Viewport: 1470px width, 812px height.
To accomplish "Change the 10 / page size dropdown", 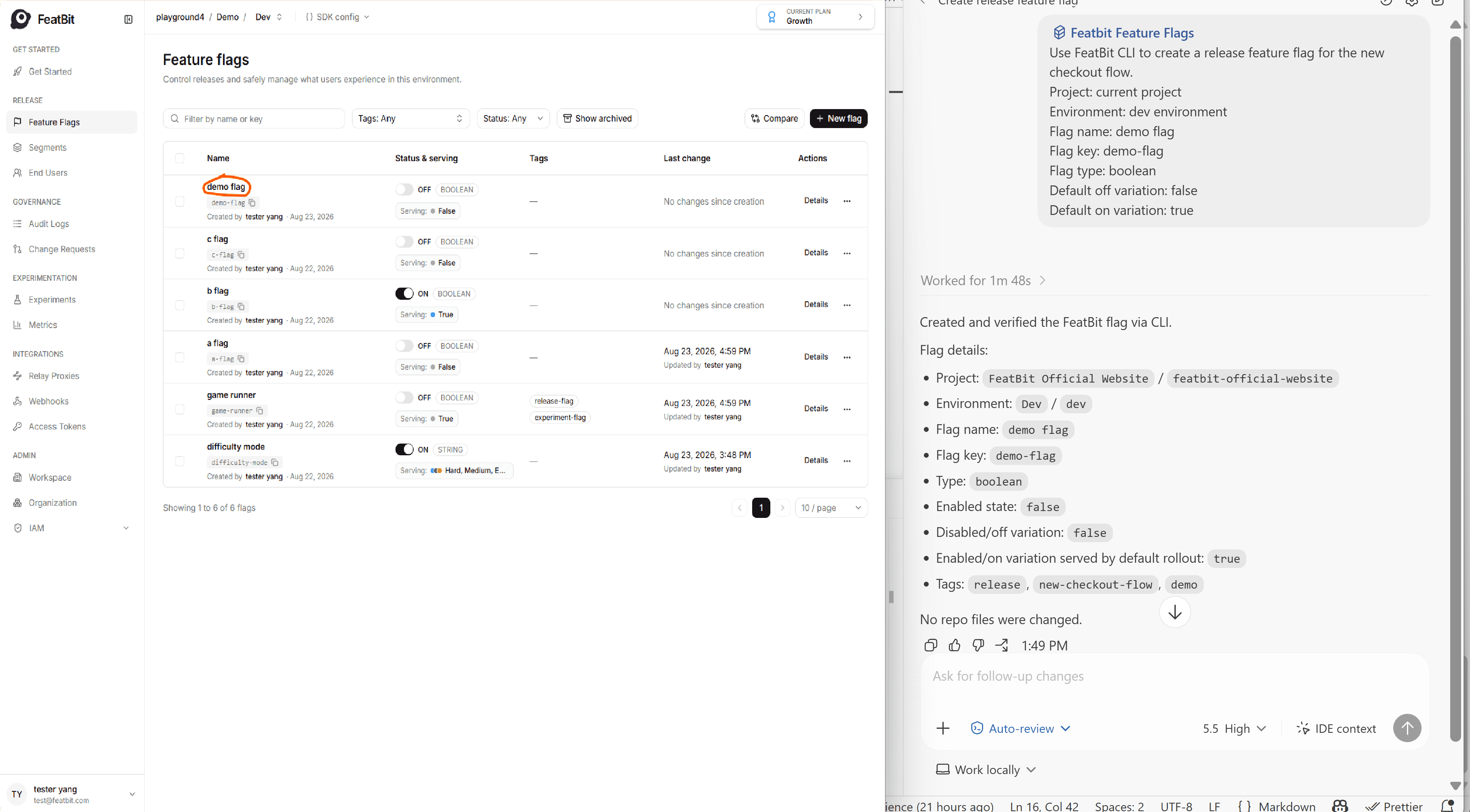I will (x=831, y=508).
